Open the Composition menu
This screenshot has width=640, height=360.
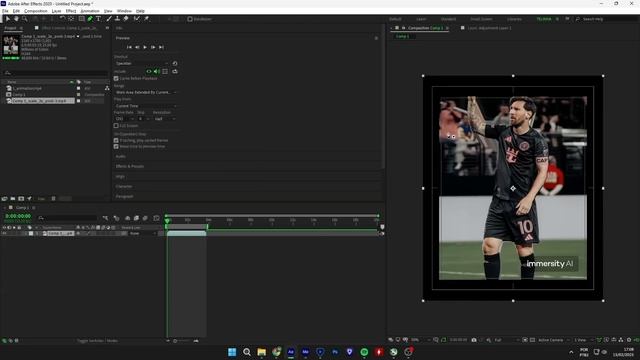(x=36, y=11)
